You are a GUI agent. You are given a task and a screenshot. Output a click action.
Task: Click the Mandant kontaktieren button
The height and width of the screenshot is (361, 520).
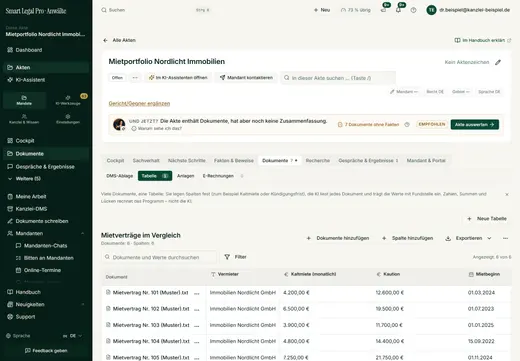pyautogui.click(x=246, y=78)
